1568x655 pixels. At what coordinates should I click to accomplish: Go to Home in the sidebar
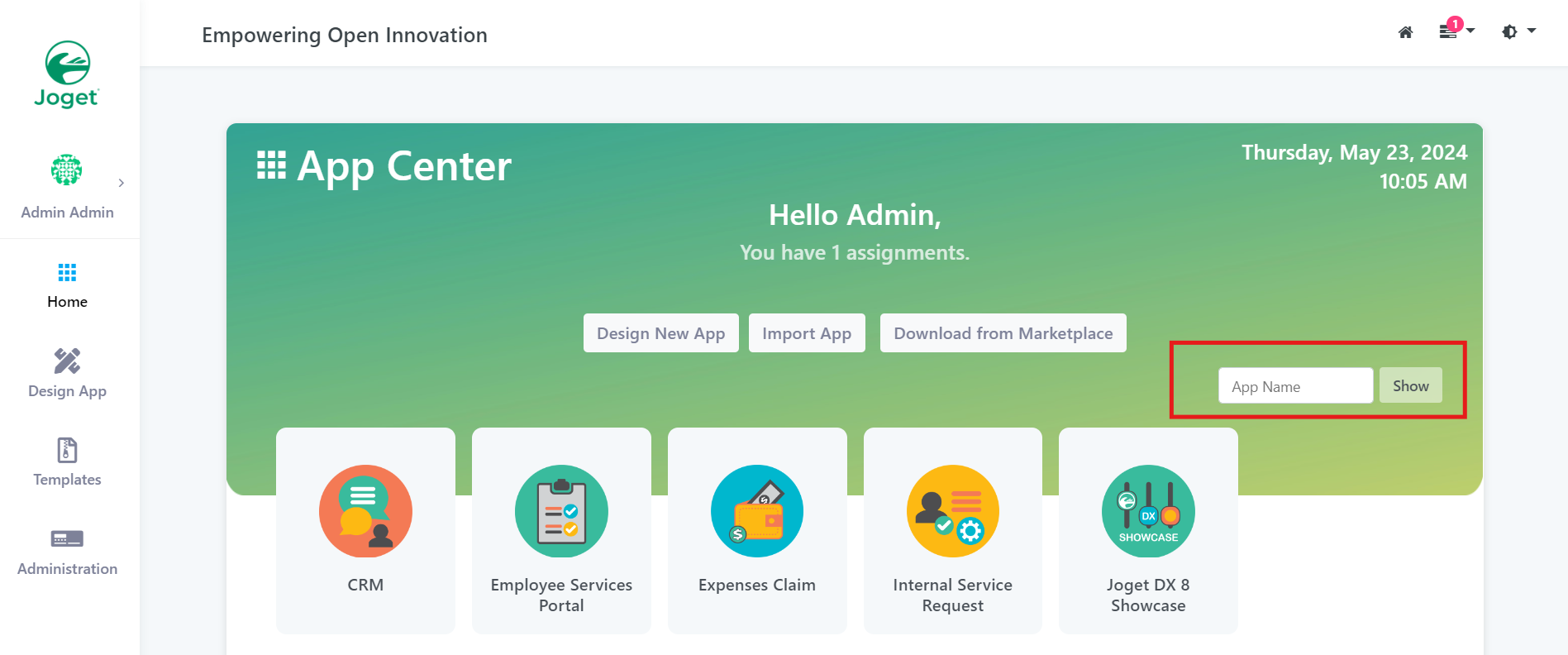click(x=67, y=285)
